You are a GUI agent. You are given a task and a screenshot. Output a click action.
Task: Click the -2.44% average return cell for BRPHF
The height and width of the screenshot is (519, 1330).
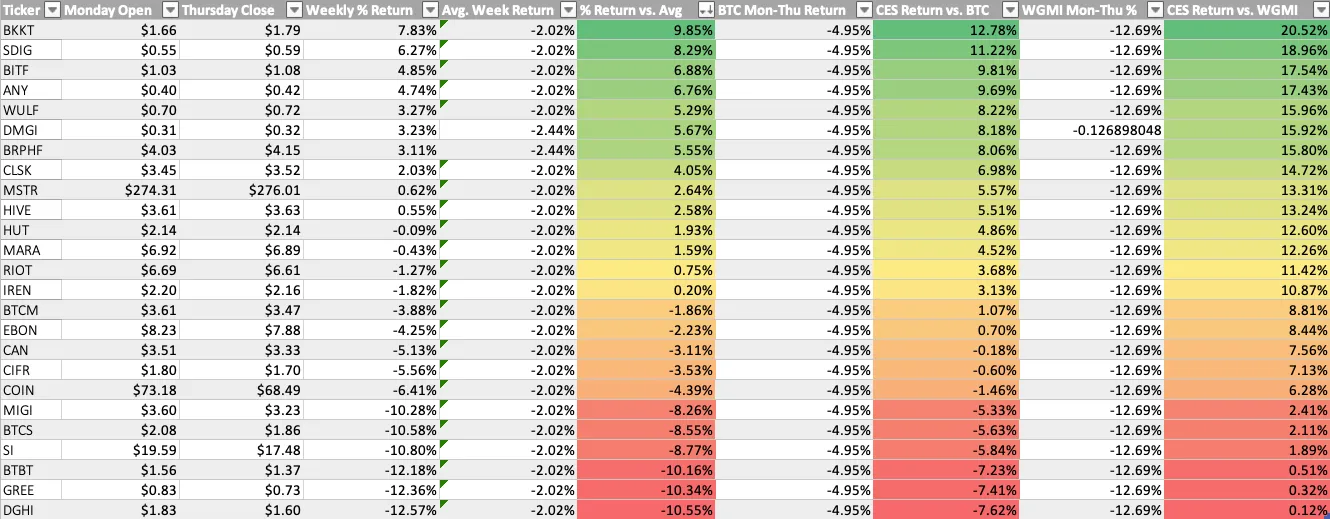pos(508,150)
